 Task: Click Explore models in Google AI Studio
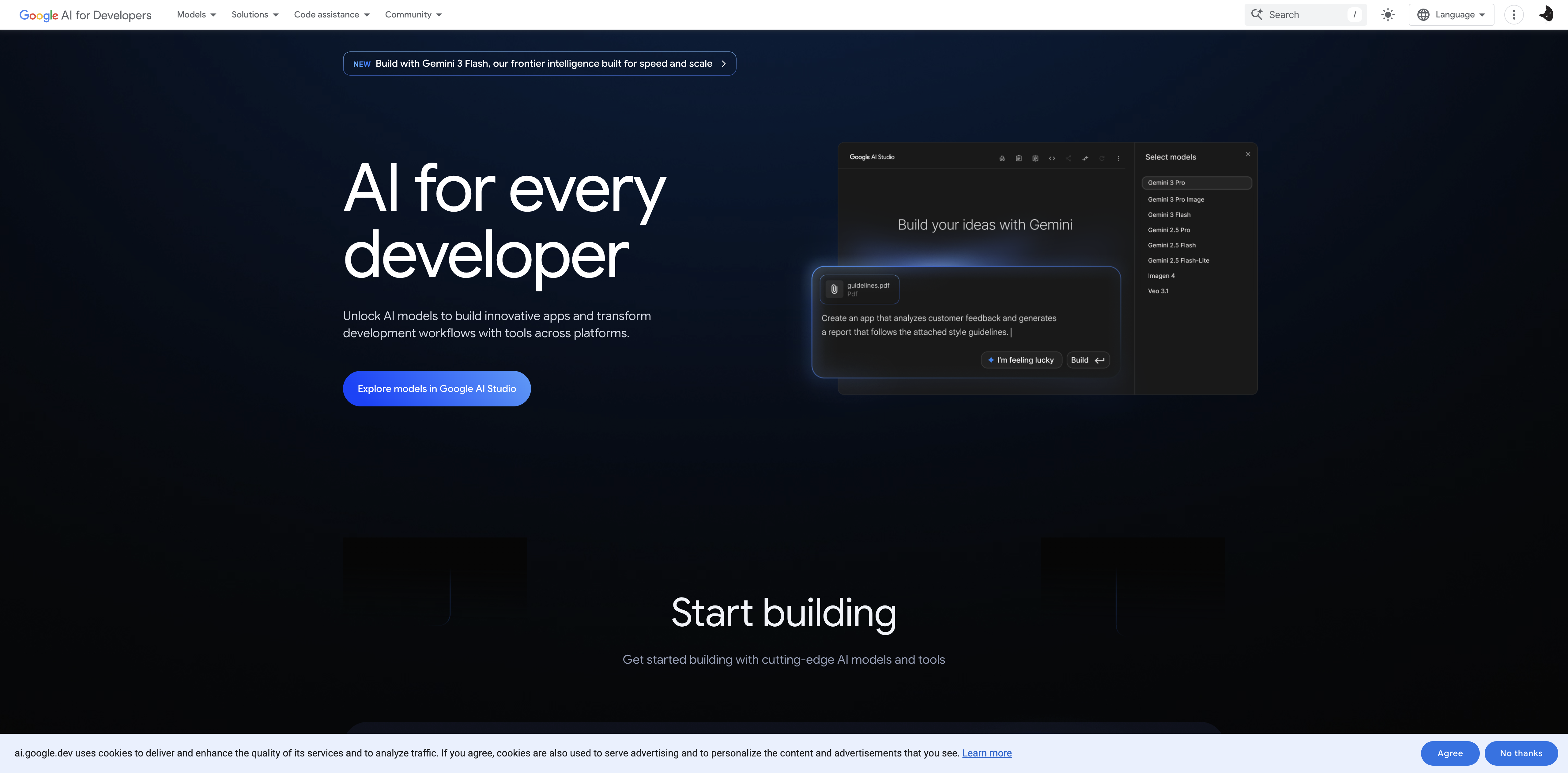[x=437, y=388]
